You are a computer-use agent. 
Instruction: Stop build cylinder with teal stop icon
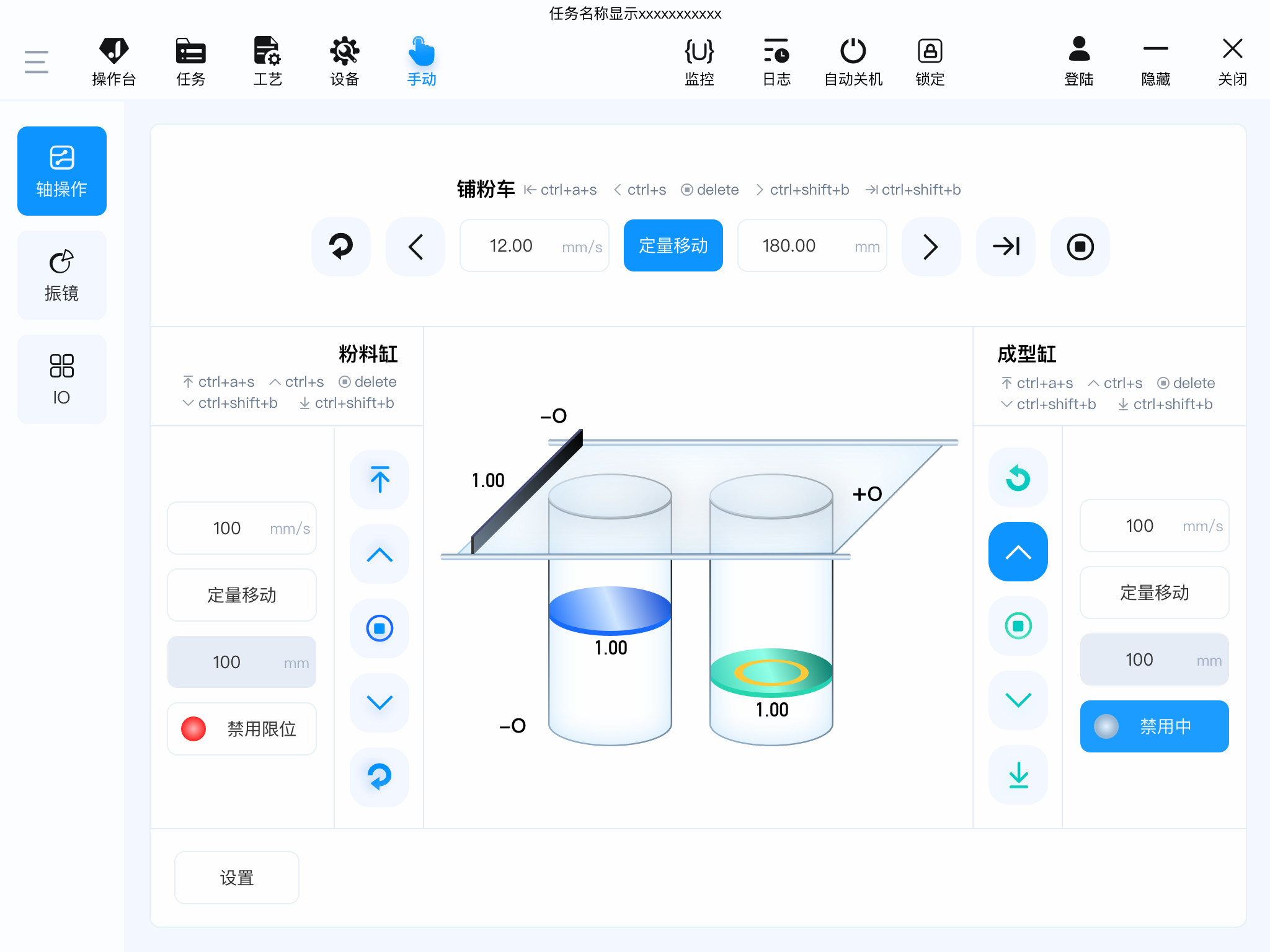pos(1018,626)
